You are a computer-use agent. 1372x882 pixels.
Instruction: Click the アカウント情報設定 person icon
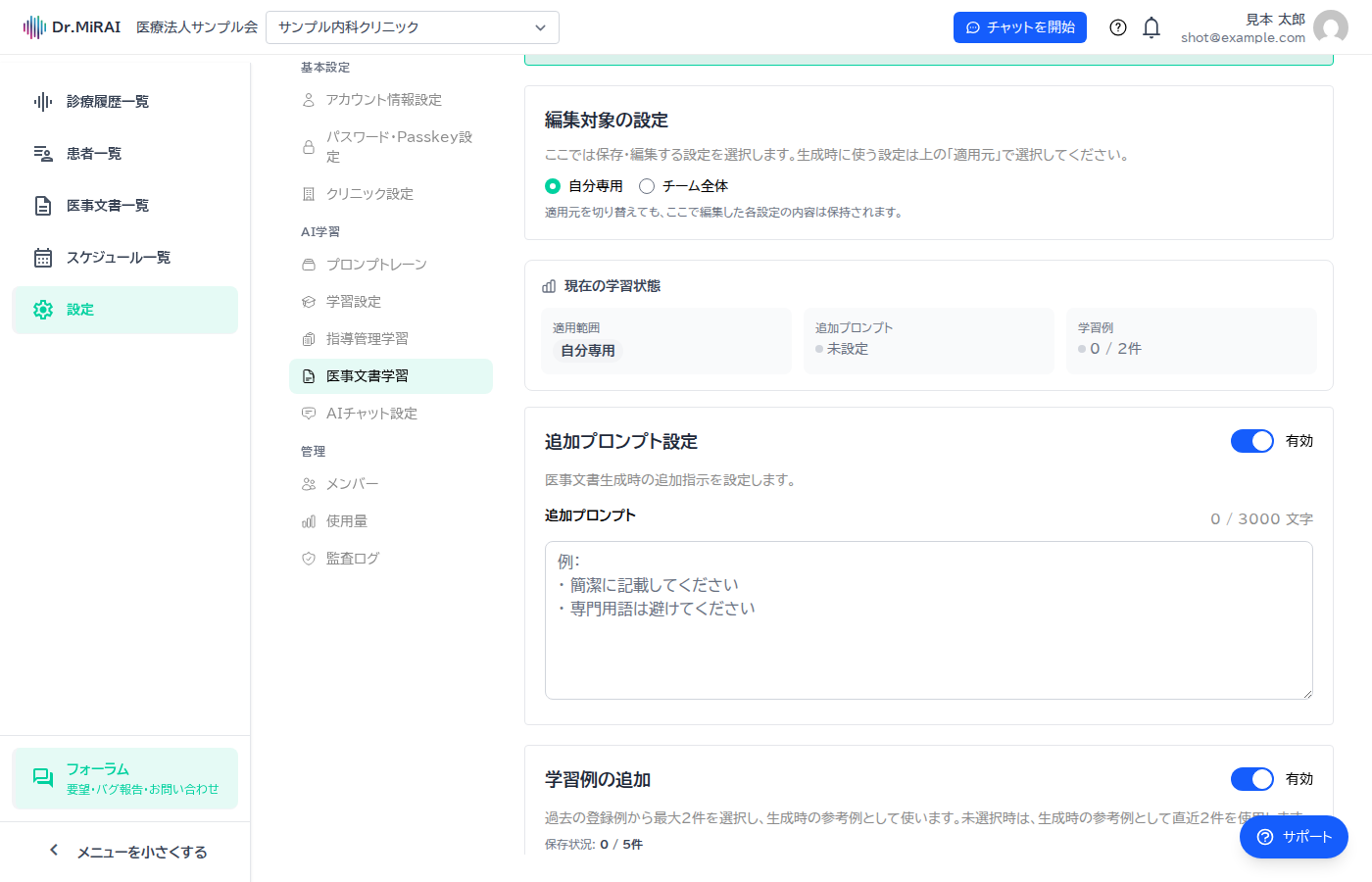coord(309,100)
